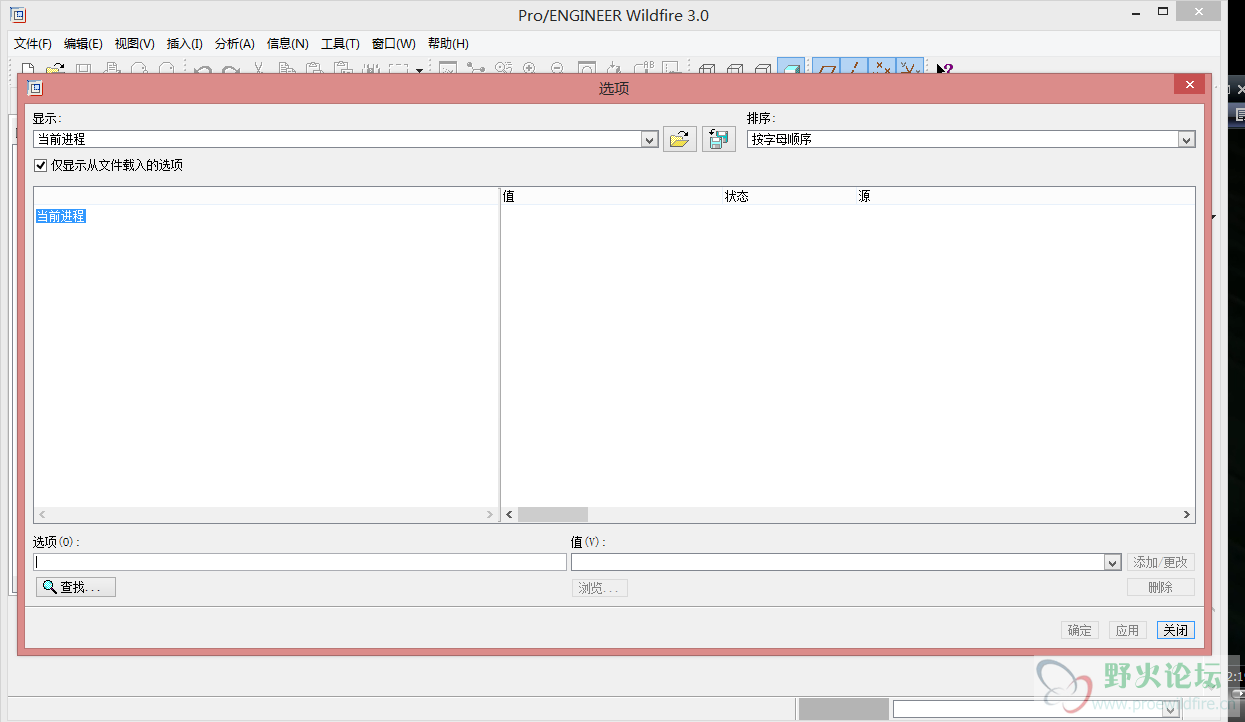Click Print icon in main window toolbar
Screen dimensions: 1245x722
tap(112, 69)
